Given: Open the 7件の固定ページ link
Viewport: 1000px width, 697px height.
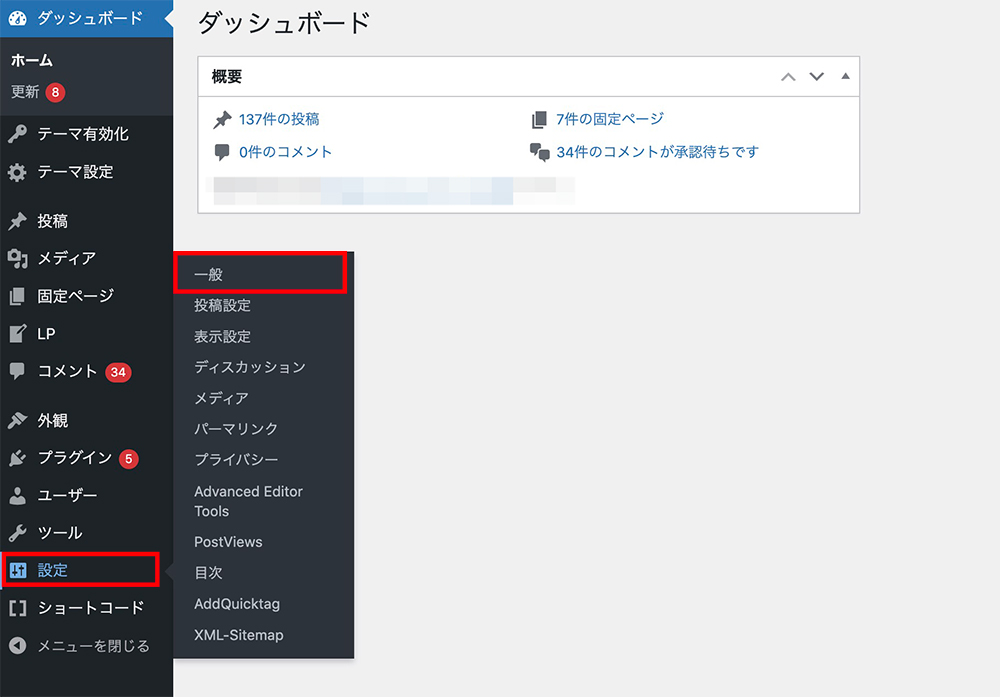Looking at the screenshot, I should click(610, 119).
